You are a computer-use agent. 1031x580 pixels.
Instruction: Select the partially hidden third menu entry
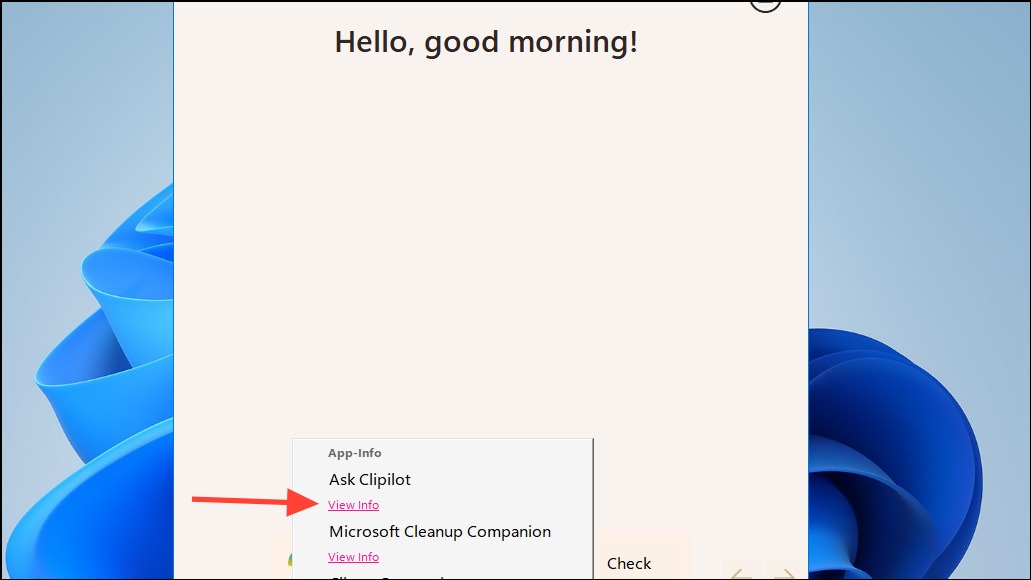pyautogui.click(x=388, y=577)
